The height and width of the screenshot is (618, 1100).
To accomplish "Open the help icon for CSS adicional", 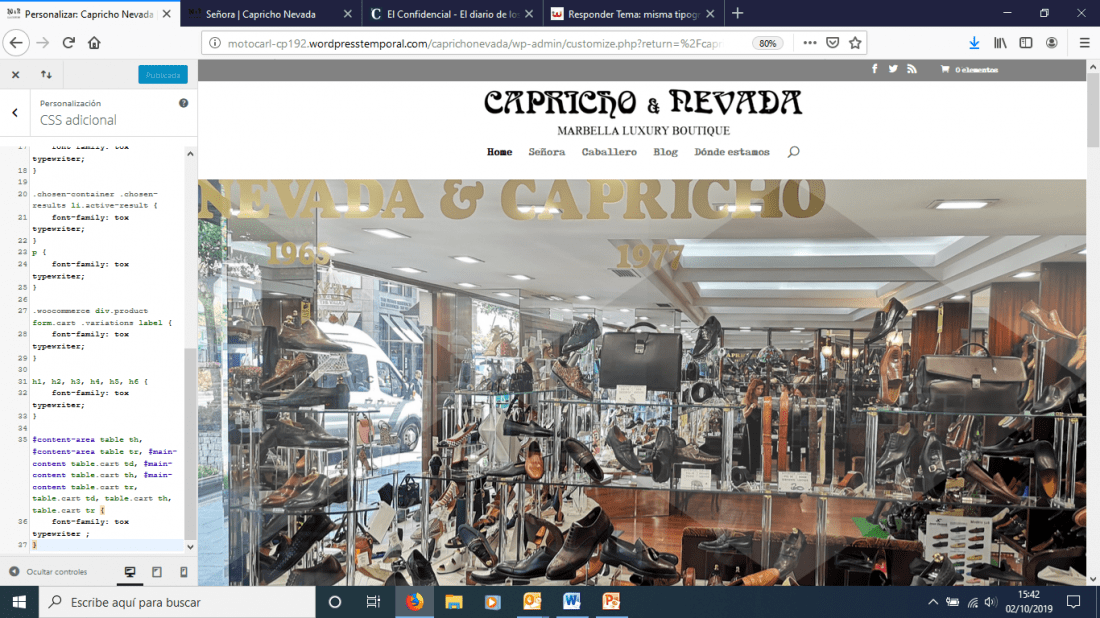I will click(183, 103).
